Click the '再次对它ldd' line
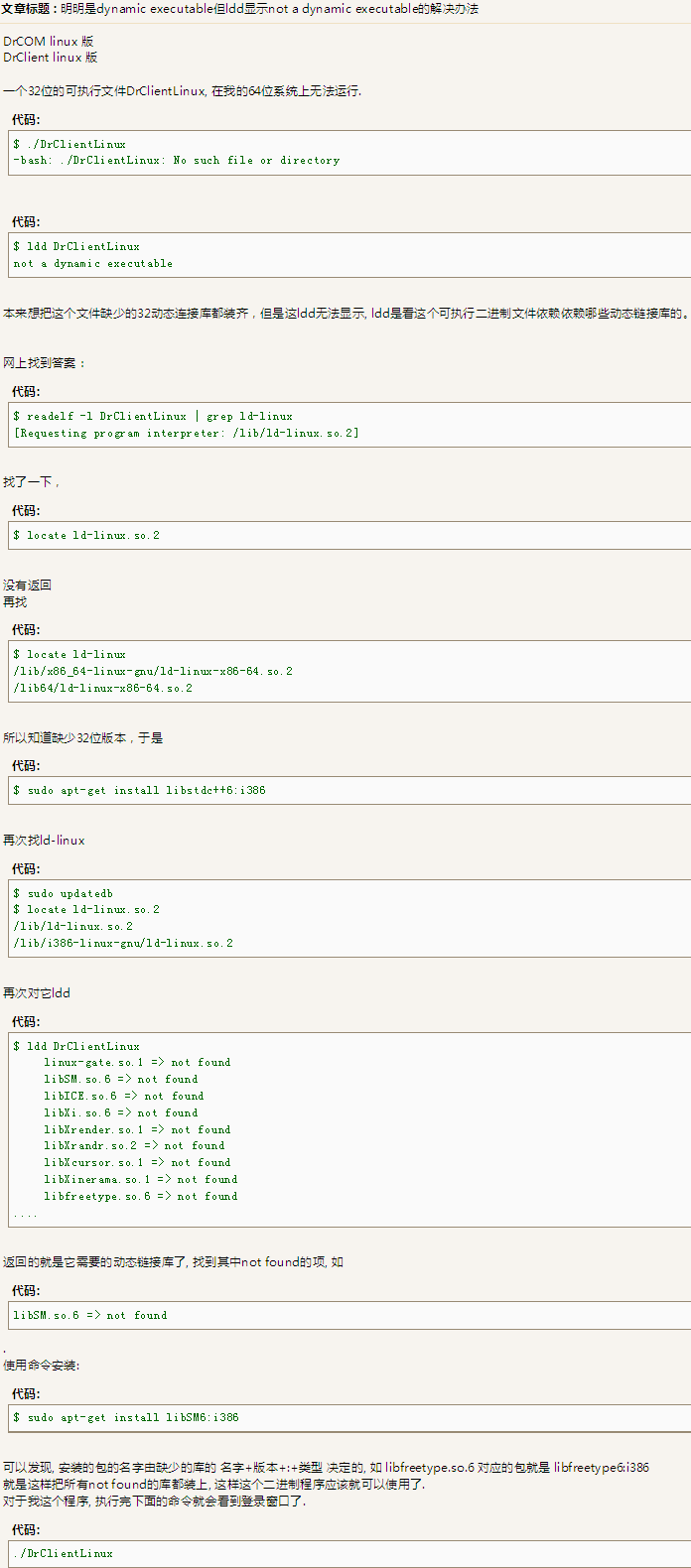This screenshot has height=1568, width=691. 37,993
